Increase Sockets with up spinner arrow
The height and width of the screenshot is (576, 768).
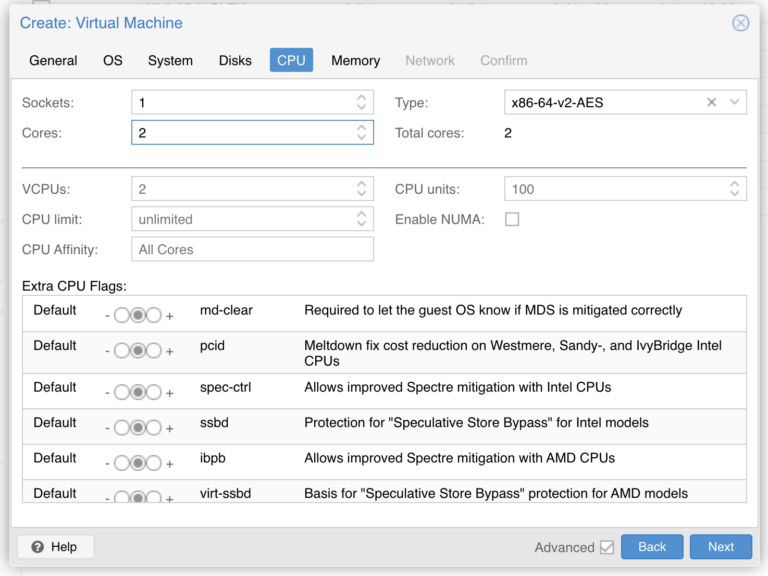[x=361, y=97]
